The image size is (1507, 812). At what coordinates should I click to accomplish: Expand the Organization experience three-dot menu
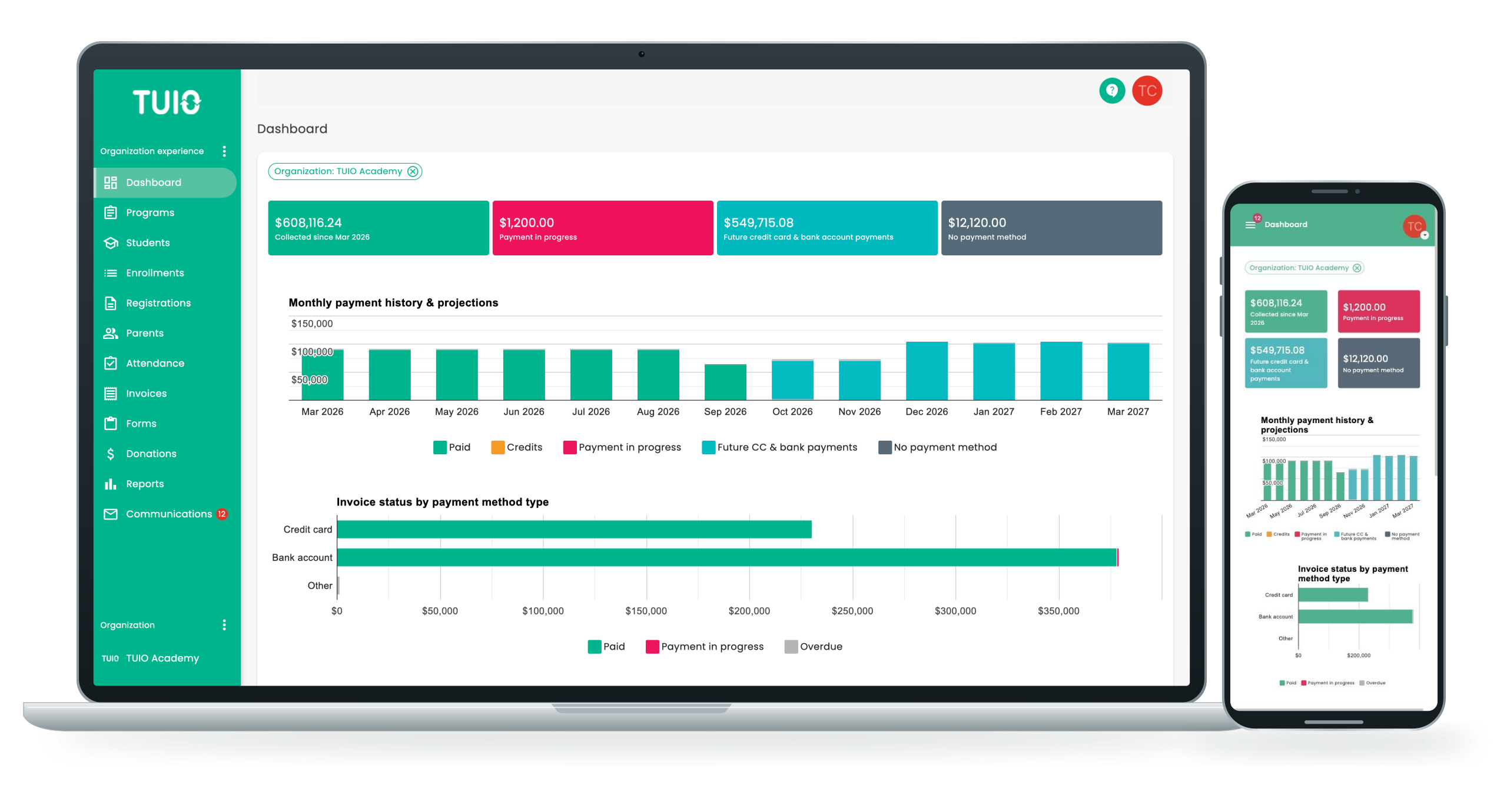(x=224, y=151)
